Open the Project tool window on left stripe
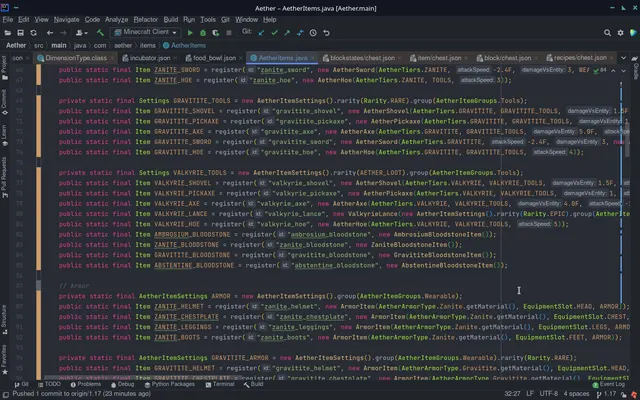640x400 pixels. click(x=4, y=68)
